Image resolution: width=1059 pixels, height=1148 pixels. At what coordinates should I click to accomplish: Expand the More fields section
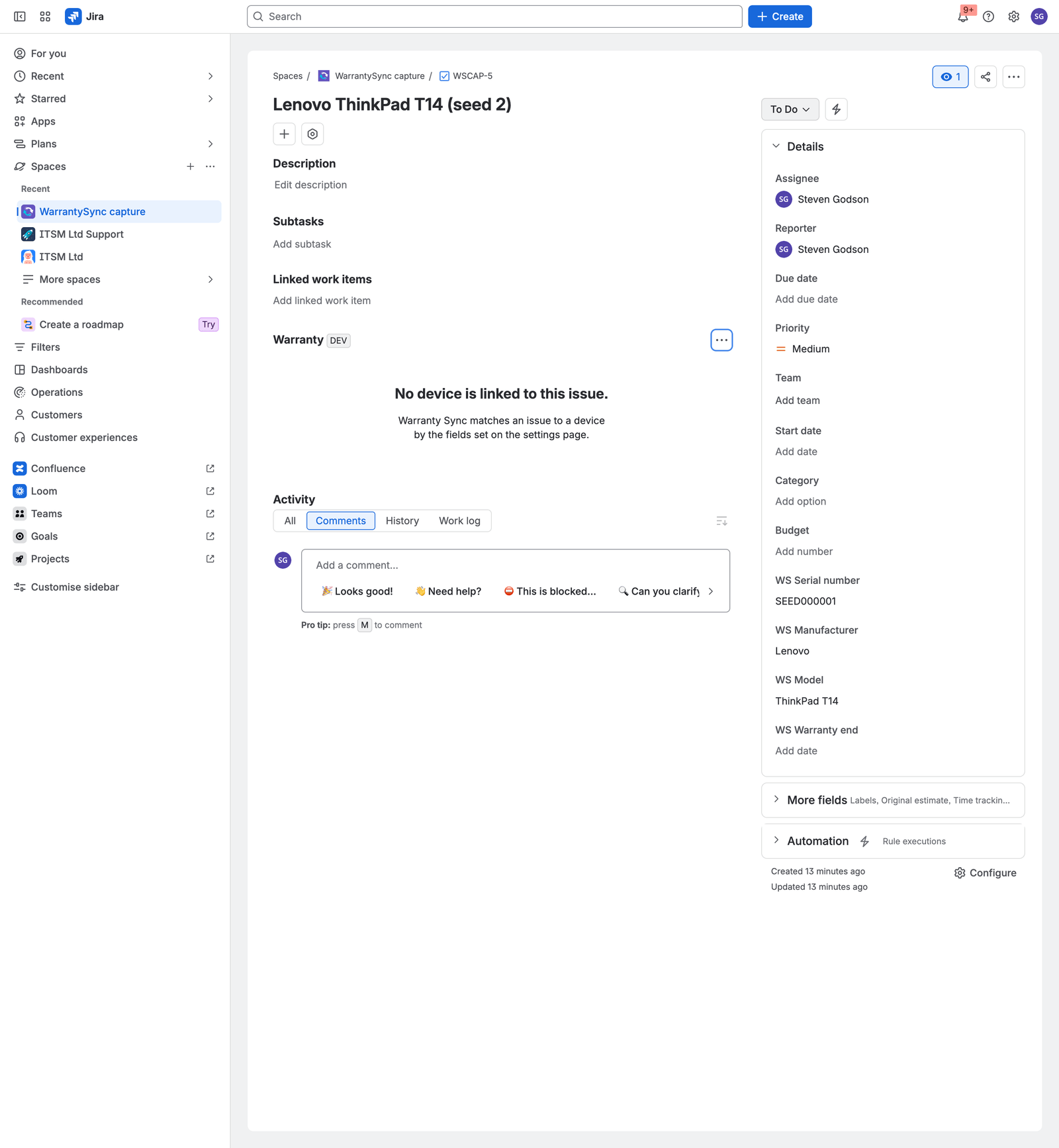[776, 800]
